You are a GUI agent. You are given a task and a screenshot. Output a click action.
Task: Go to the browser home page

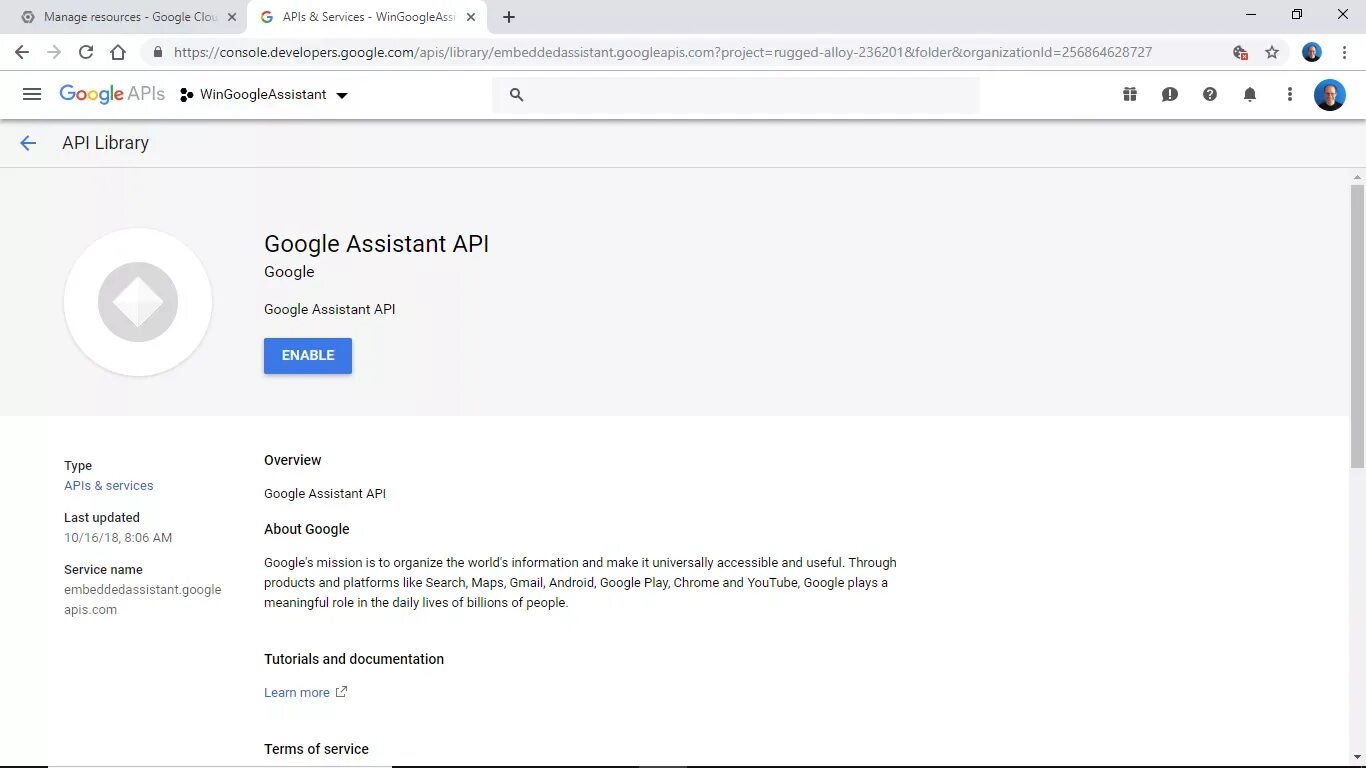[118, 52]
